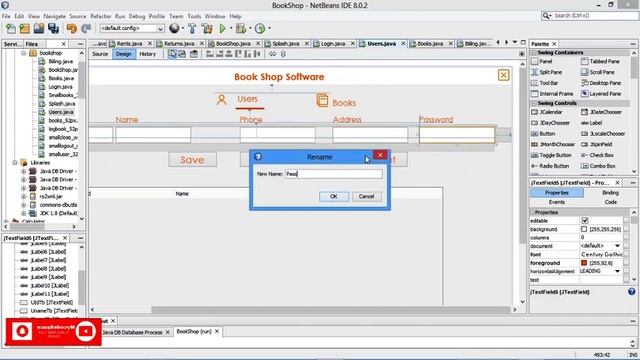Viewport: 640px width, 360px height.
Task: Click the Save All toolbar icon
Action: (53, 29)
